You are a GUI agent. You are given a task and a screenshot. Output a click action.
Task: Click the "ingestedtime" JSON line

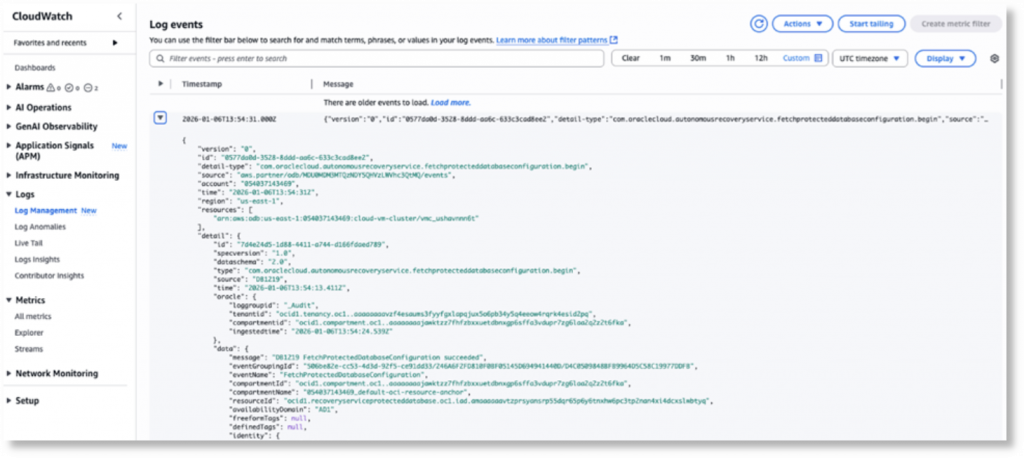[x=313, y=331]
